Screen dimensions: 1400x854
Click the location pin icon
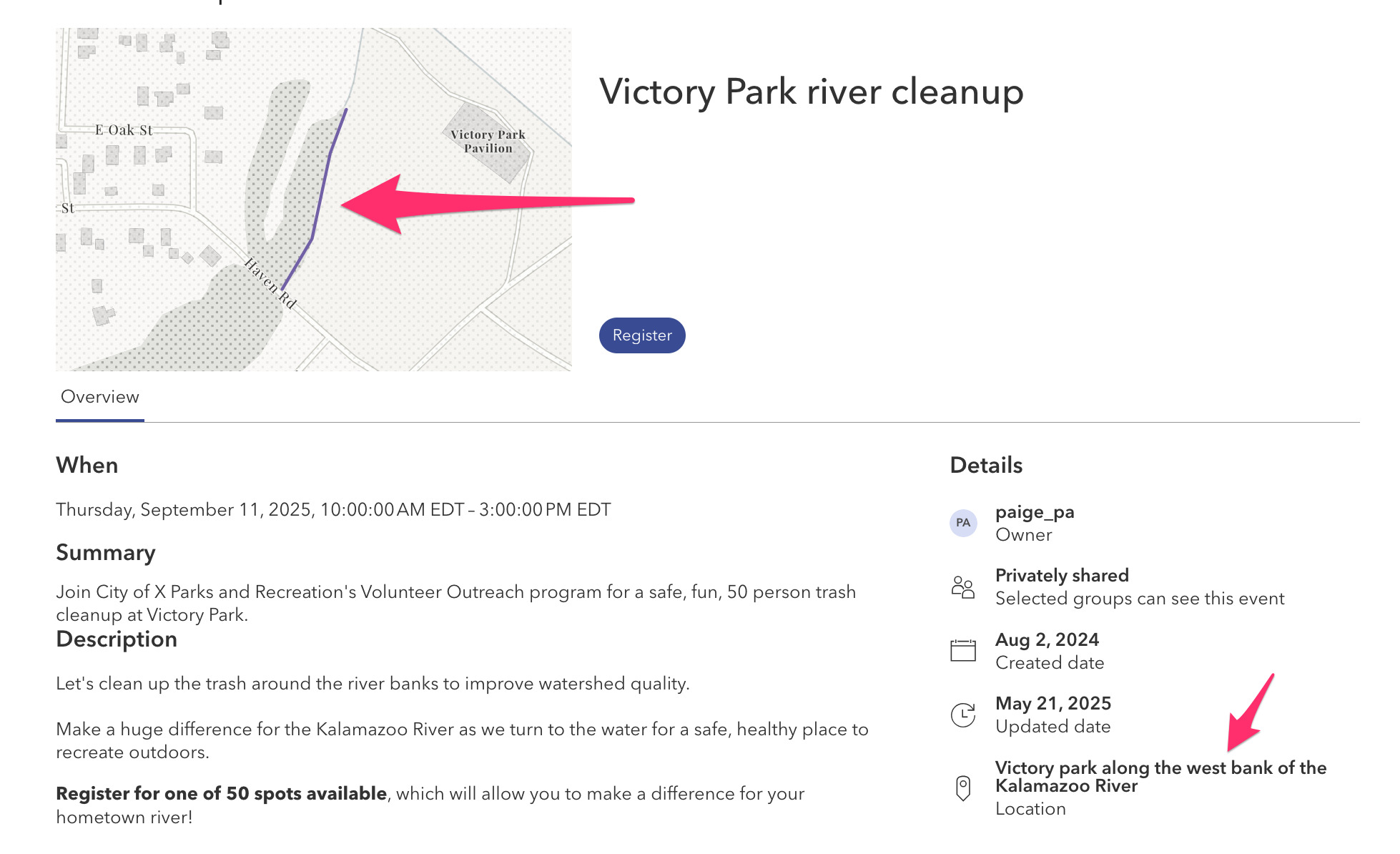[x=963, y=787]
